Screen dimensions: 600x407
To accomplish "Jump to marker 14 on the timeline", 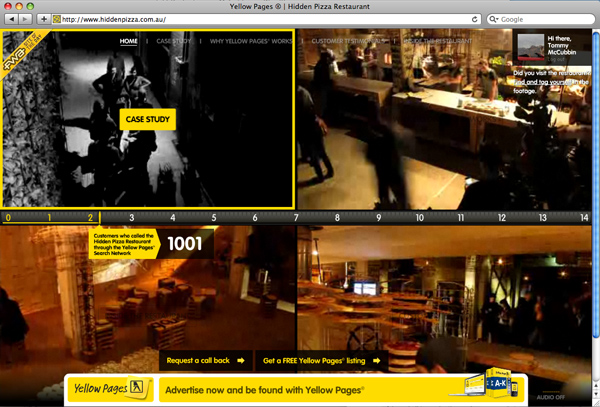I will [584, 218].
